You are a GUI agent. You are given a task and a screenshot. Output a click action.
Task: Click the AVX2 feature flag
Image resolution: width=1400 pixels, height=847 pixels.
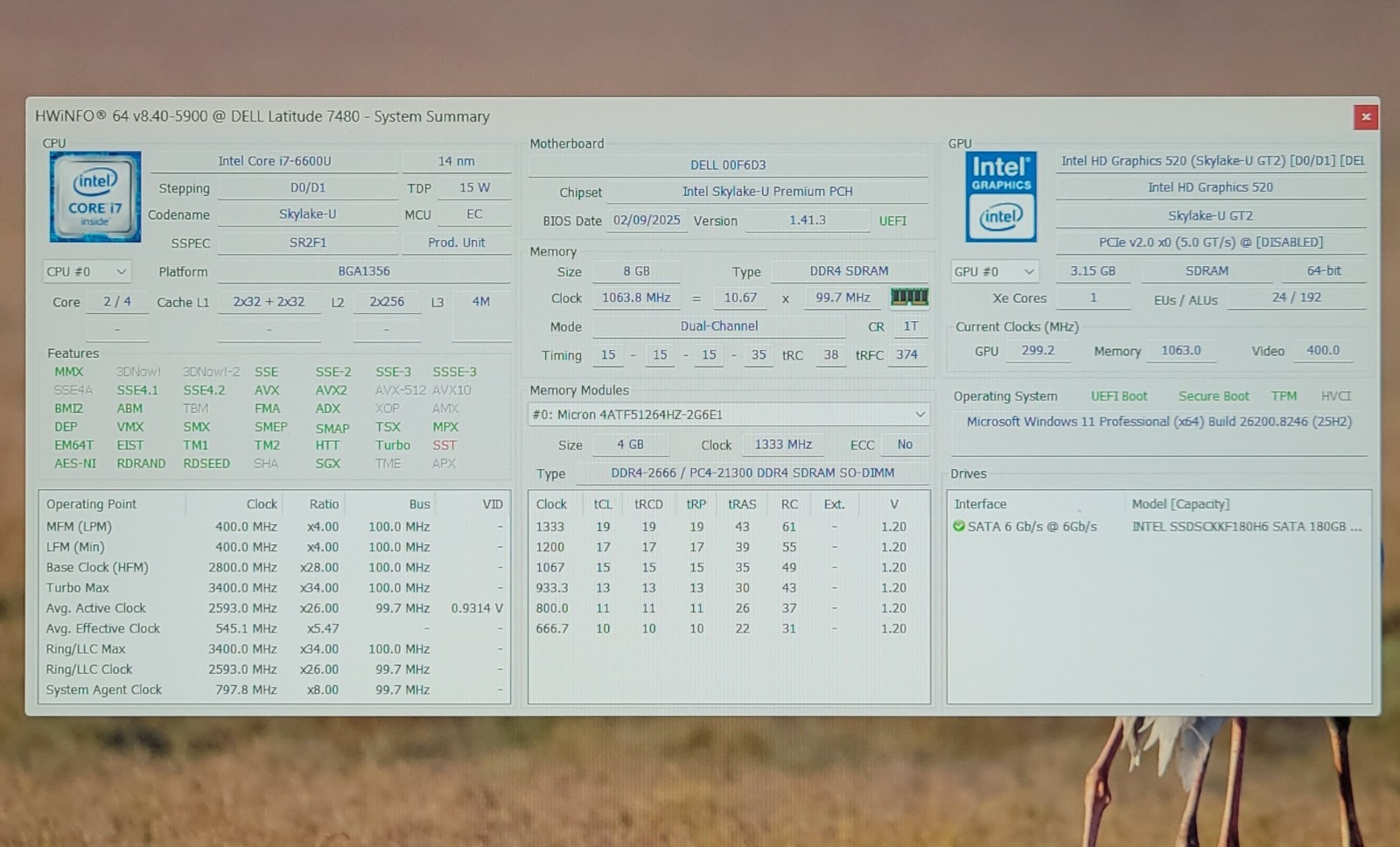pos(331,390)
